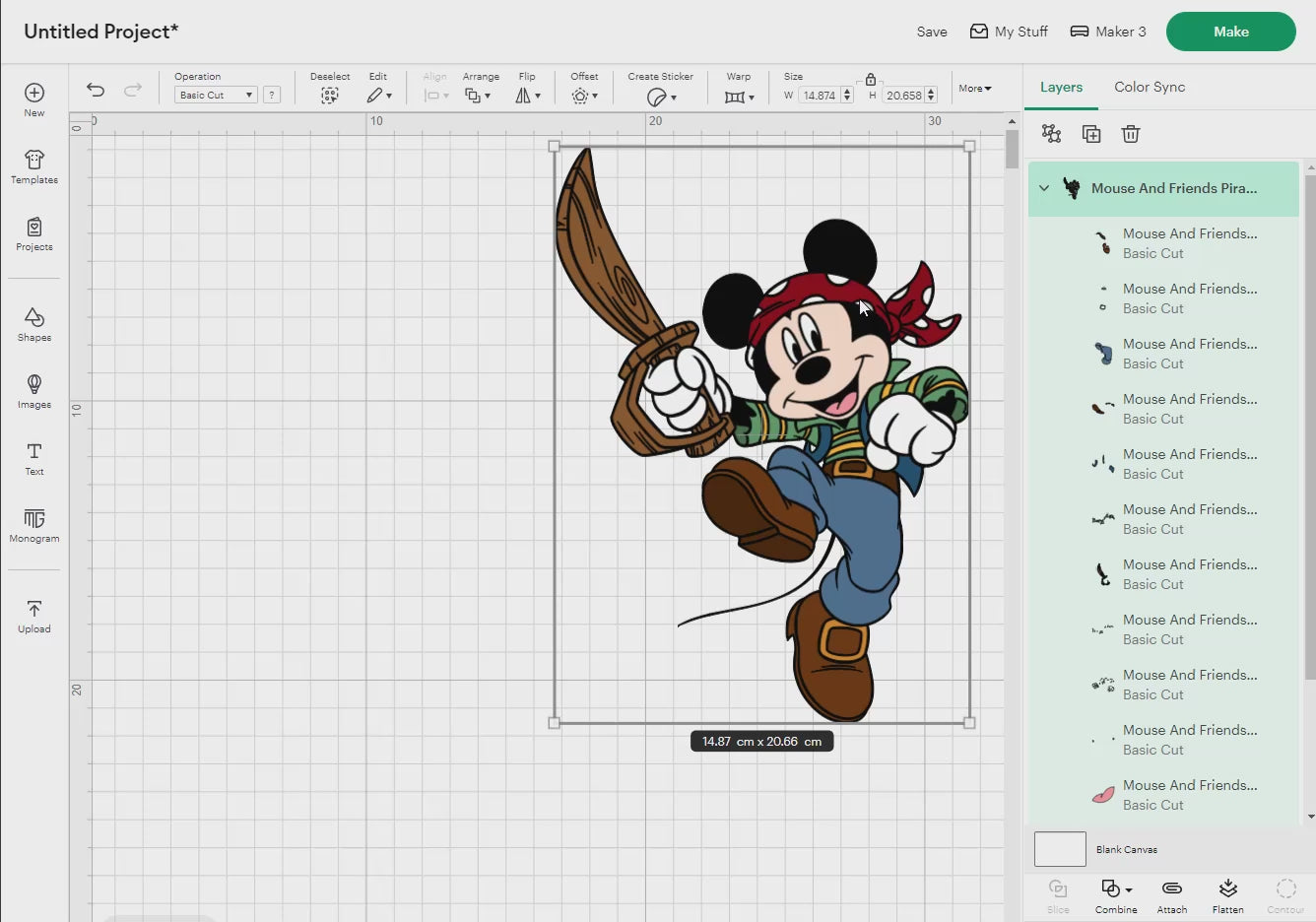
Task: Open the Edit pencil menu
Action: point(379,96)
